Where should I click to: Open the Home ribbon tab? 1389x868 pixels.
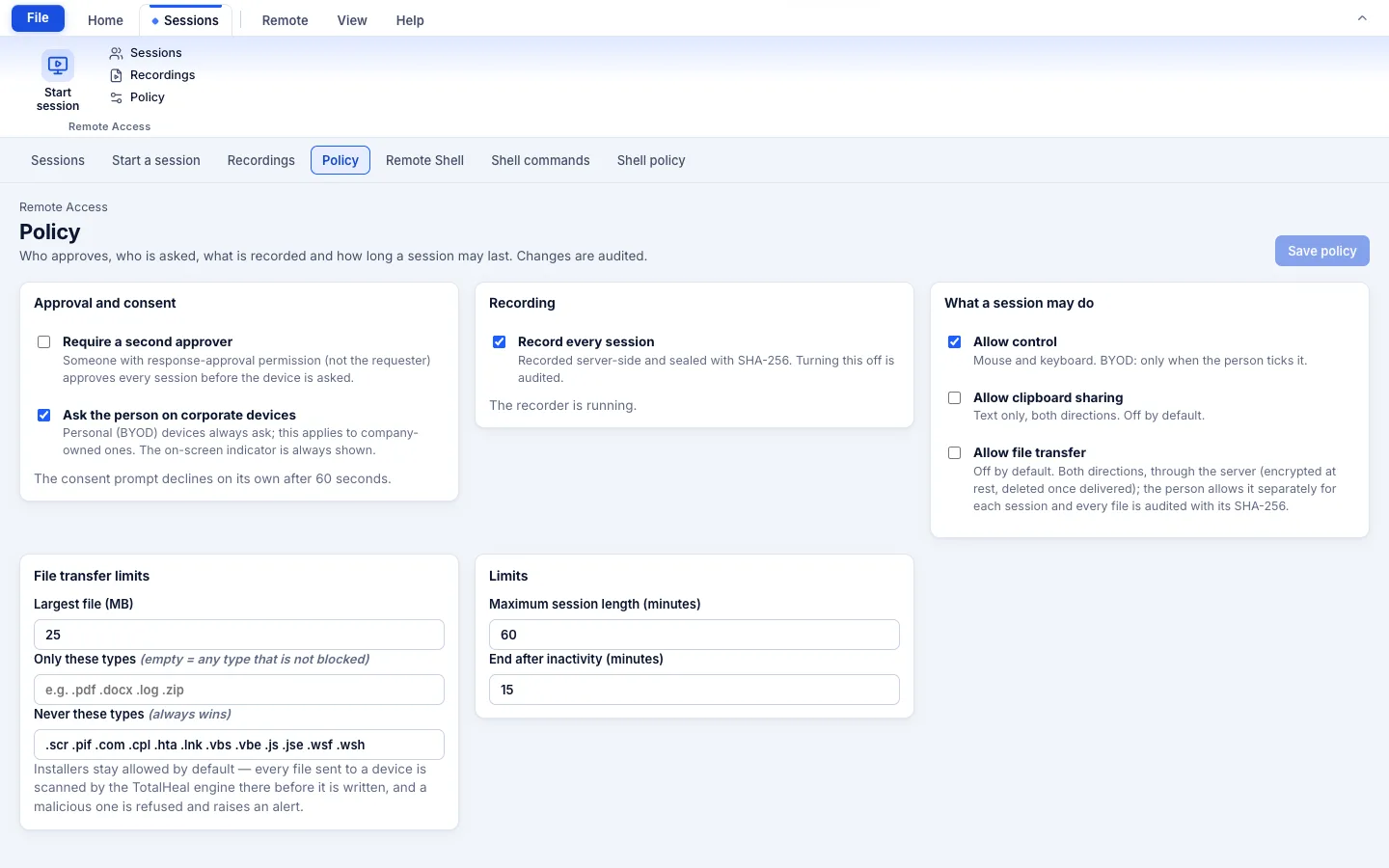click(105, 20)
